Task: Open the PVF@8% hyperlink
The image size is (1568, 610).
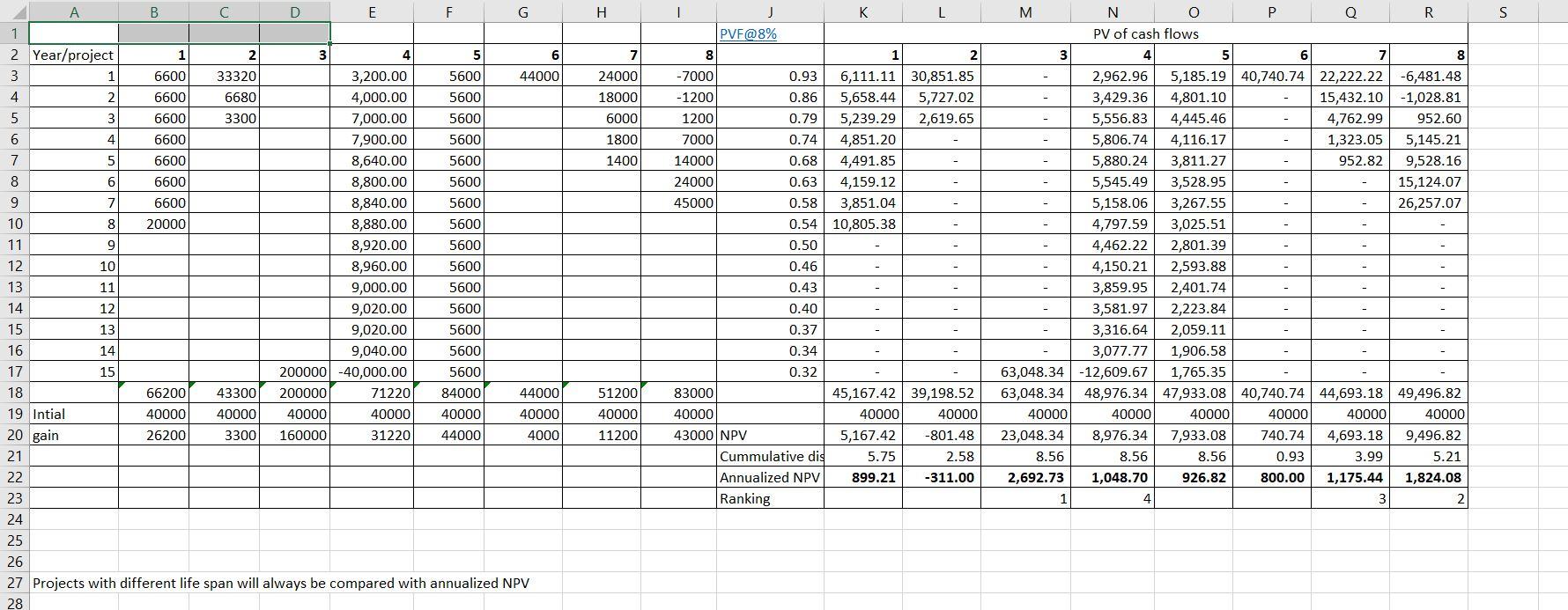Action: [748, 33]
